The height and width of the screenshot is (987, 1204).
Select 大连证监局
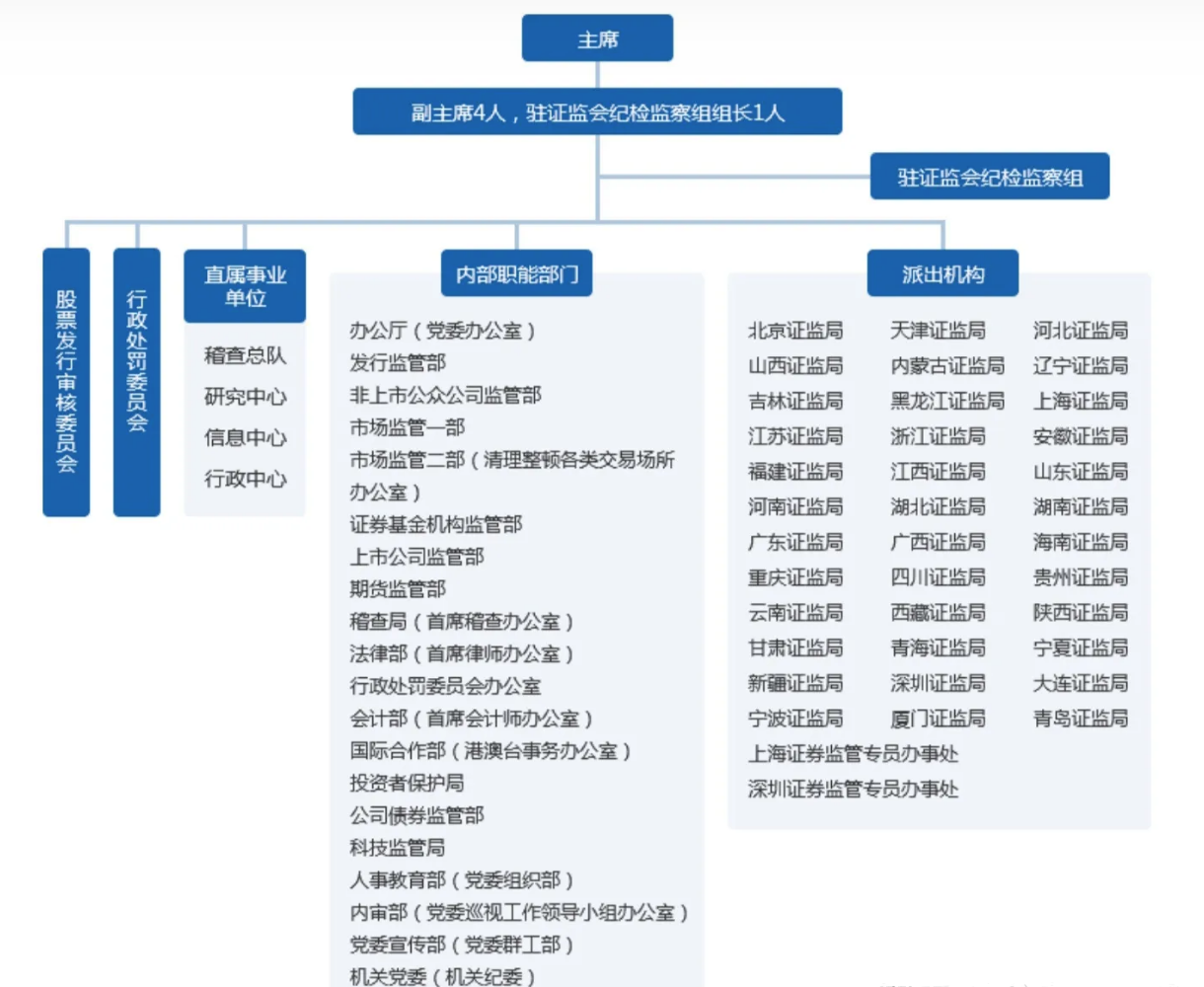(1081, 683)
